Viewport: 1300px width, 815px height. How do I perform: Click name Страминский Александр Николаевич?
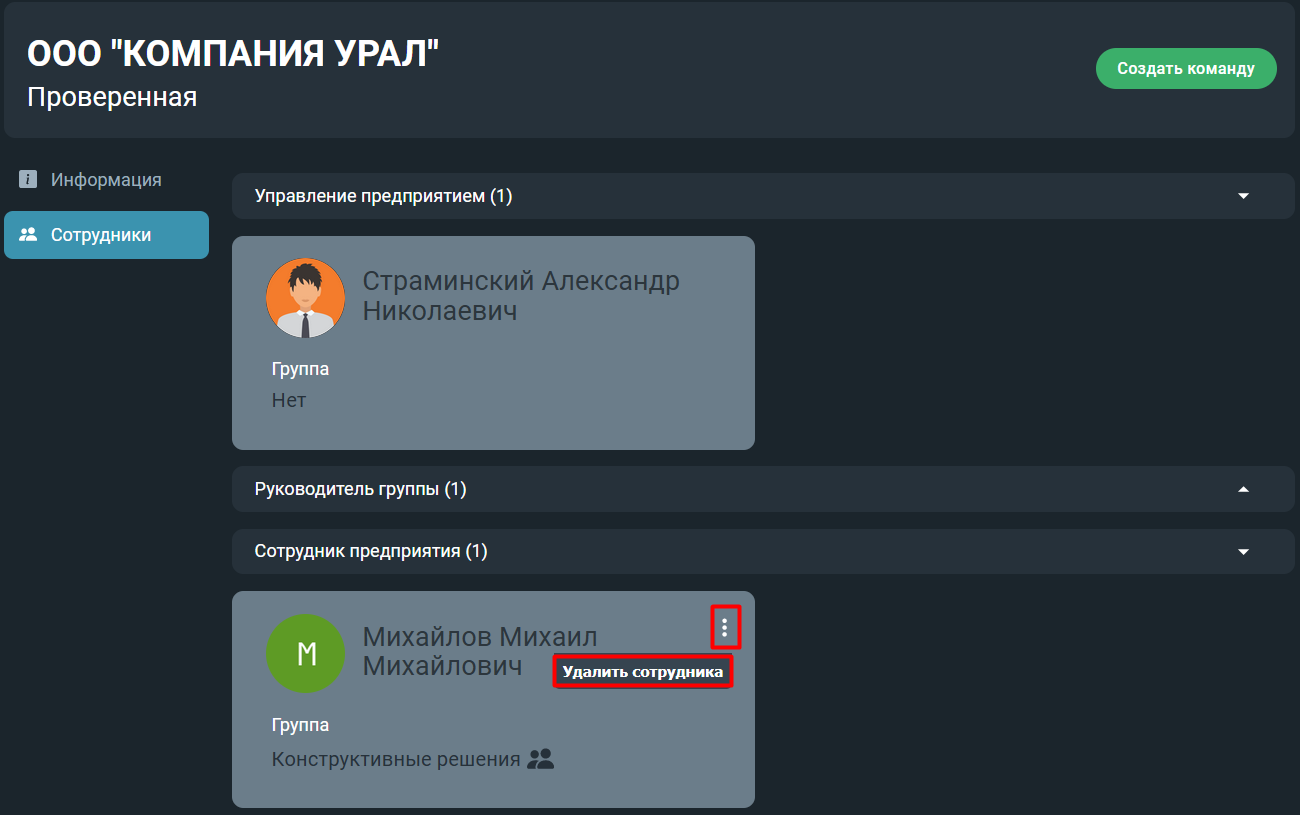pos(521,295)
